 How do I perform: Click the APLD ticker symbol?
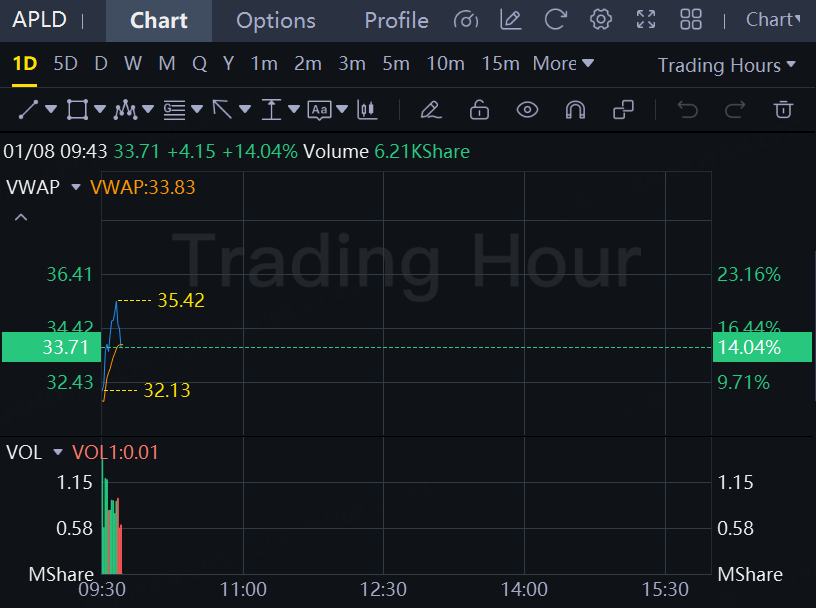(x=40, y=20)
